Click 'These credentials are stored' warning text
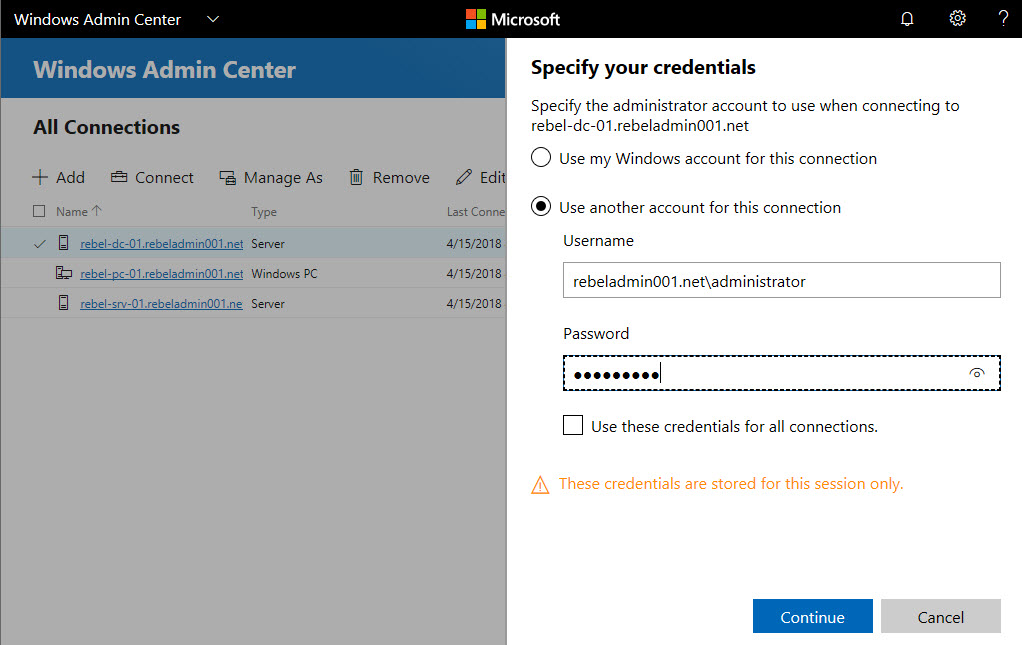Viewport: 1022px width, 645px height. click(731, 484)
